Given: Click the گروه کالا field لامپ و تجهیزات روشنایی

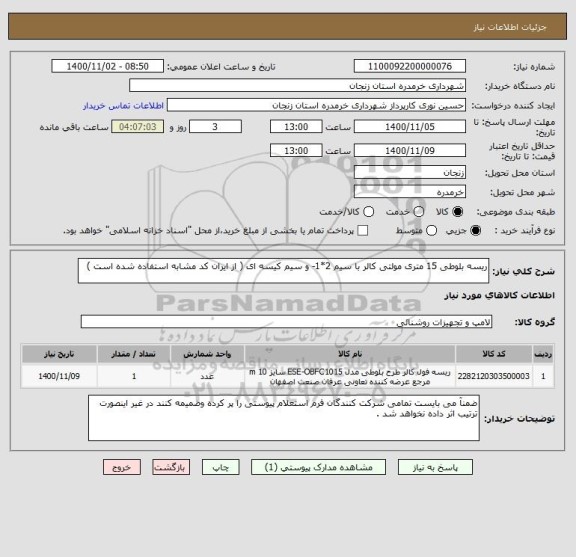Looking at the screenshot, I should coord(286,322).
